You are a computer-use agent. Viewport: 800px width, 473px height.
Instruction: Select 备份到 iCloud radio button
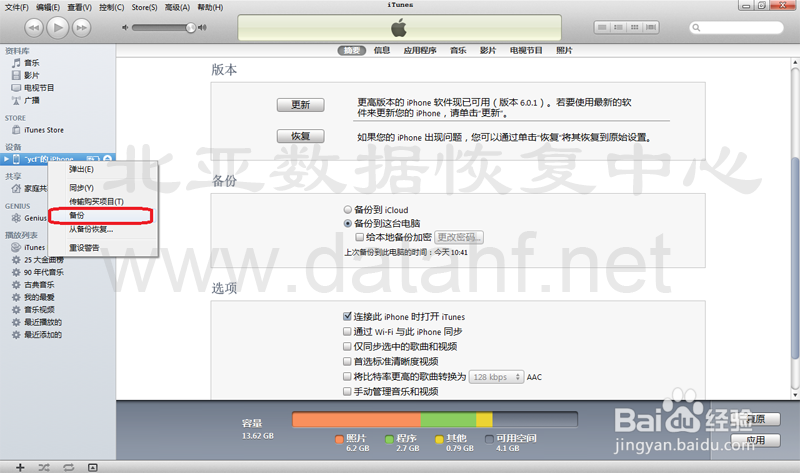click(x=347, y=210)
